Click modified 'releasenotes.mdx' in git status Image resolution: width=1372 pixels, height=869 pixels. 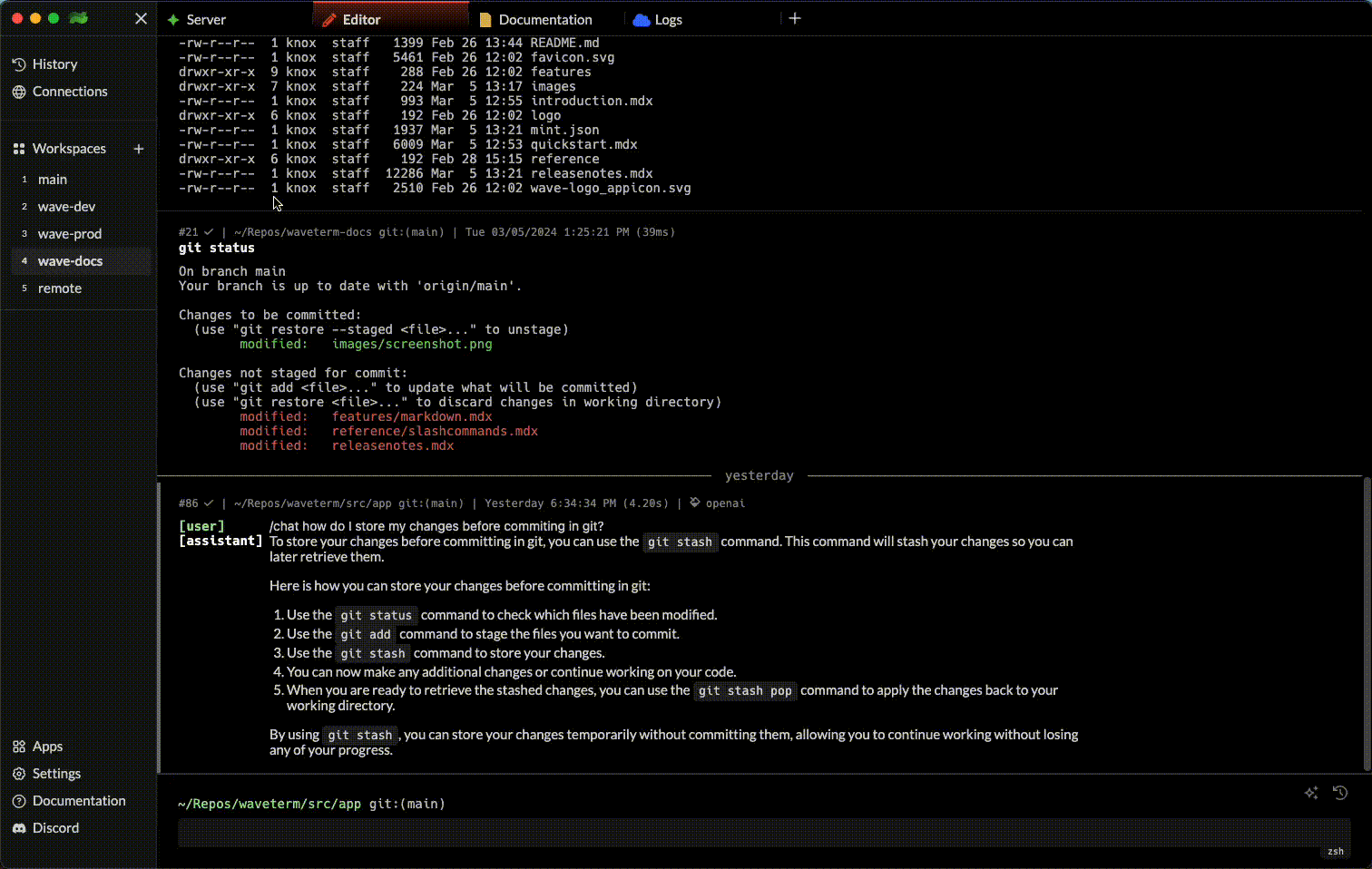[393, 445]
